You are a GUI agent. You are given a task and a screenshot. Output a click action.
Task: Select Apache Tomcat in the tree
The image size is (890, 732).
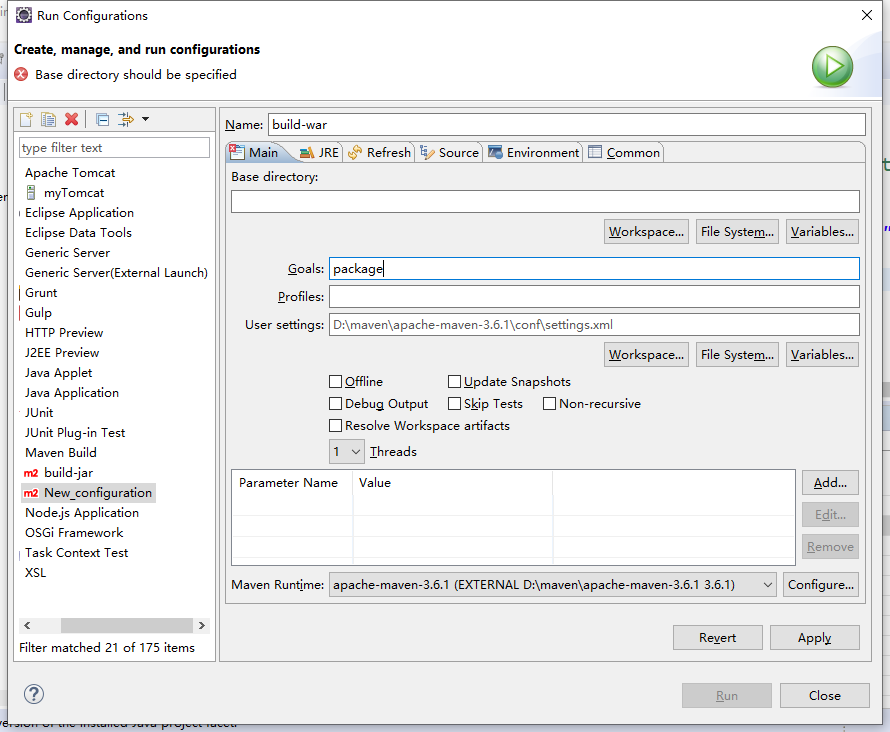coord(70,173)
